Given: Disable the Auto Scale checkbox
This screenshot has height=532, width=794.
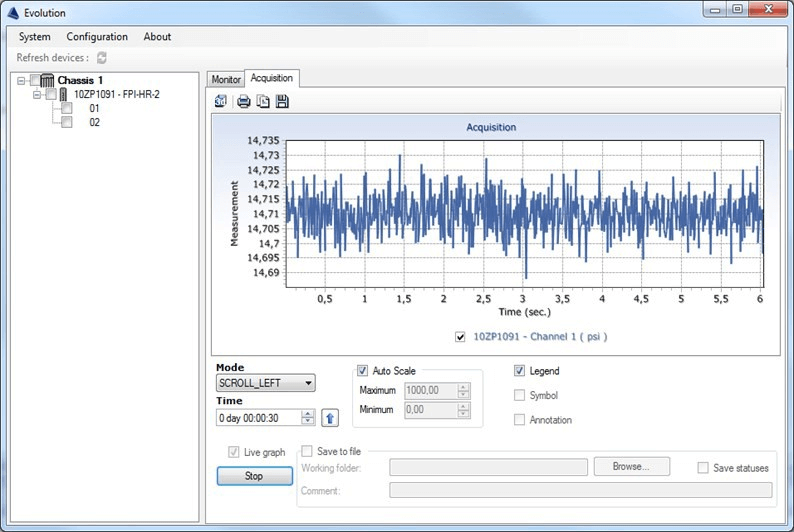Looking at the screenshot, I should 363,371.
